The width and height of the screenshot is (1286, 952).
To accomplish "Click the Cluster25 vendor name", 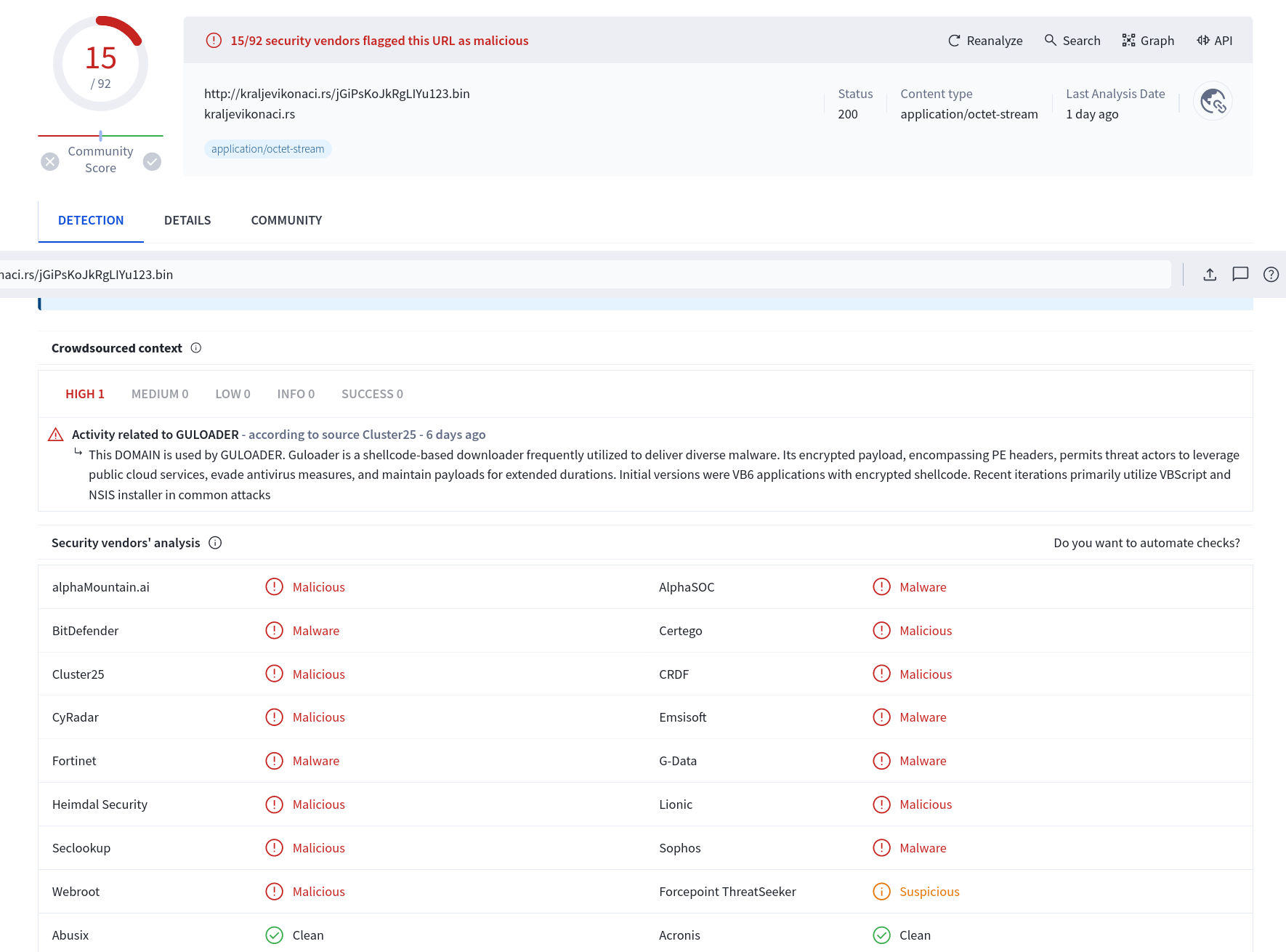I will point(78,674).
